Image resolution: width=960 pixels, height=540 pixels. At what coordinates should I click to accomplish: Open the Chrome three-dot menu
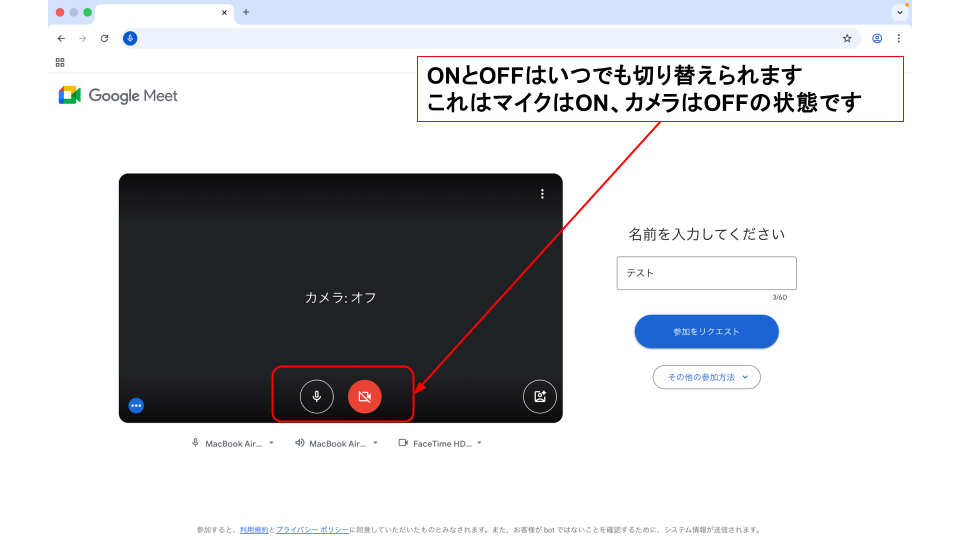pos(898,38)
